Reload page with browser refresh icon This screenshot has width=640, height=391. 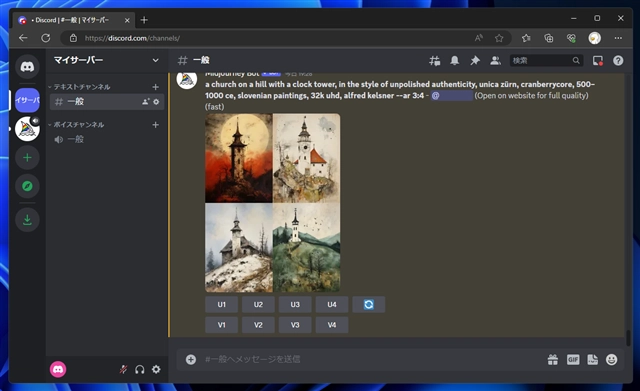coord(46,38)
